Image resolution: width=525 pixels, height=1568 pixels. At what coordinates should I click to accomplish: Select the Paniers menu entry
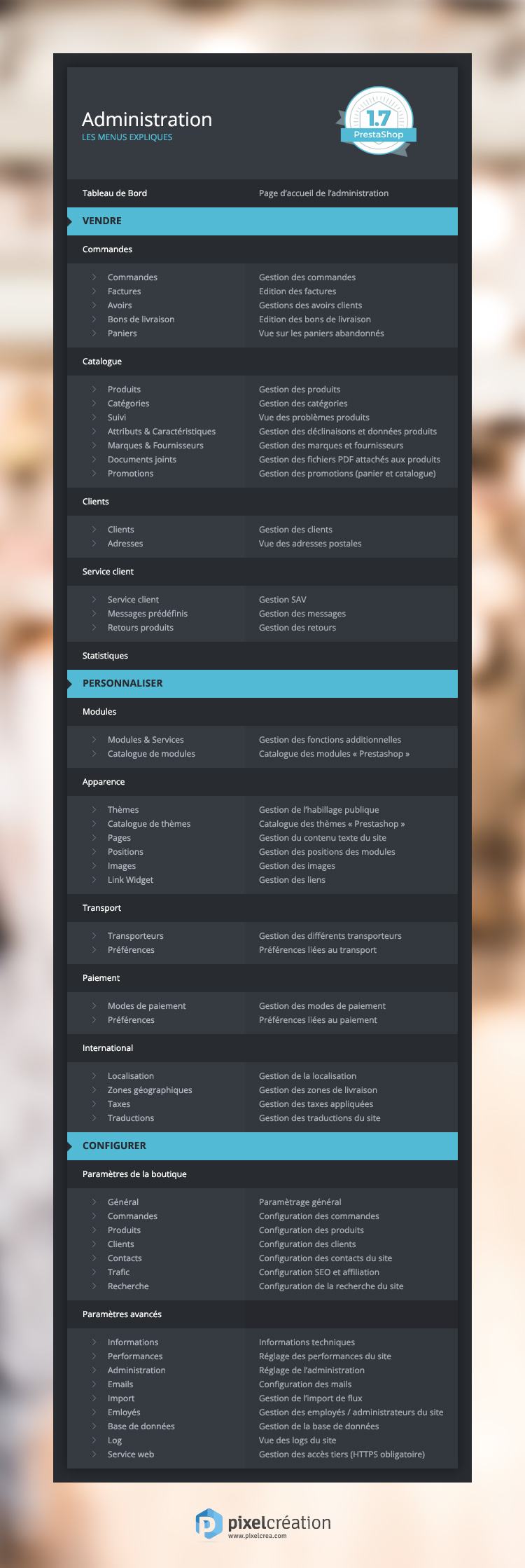122,333
